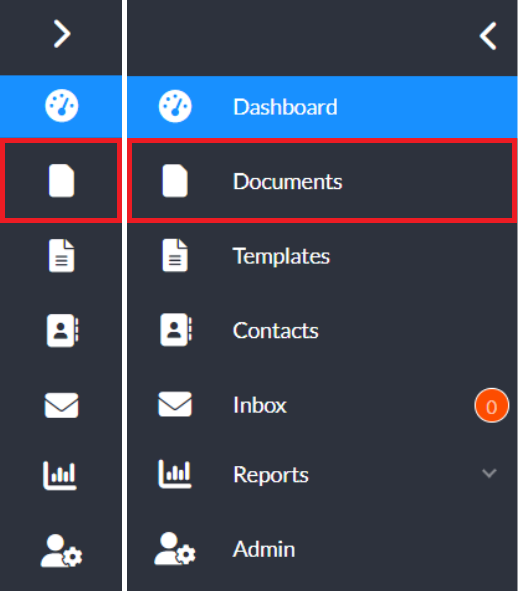Select the Documents menu item
518x591 pixels.
tap(322, 181)
